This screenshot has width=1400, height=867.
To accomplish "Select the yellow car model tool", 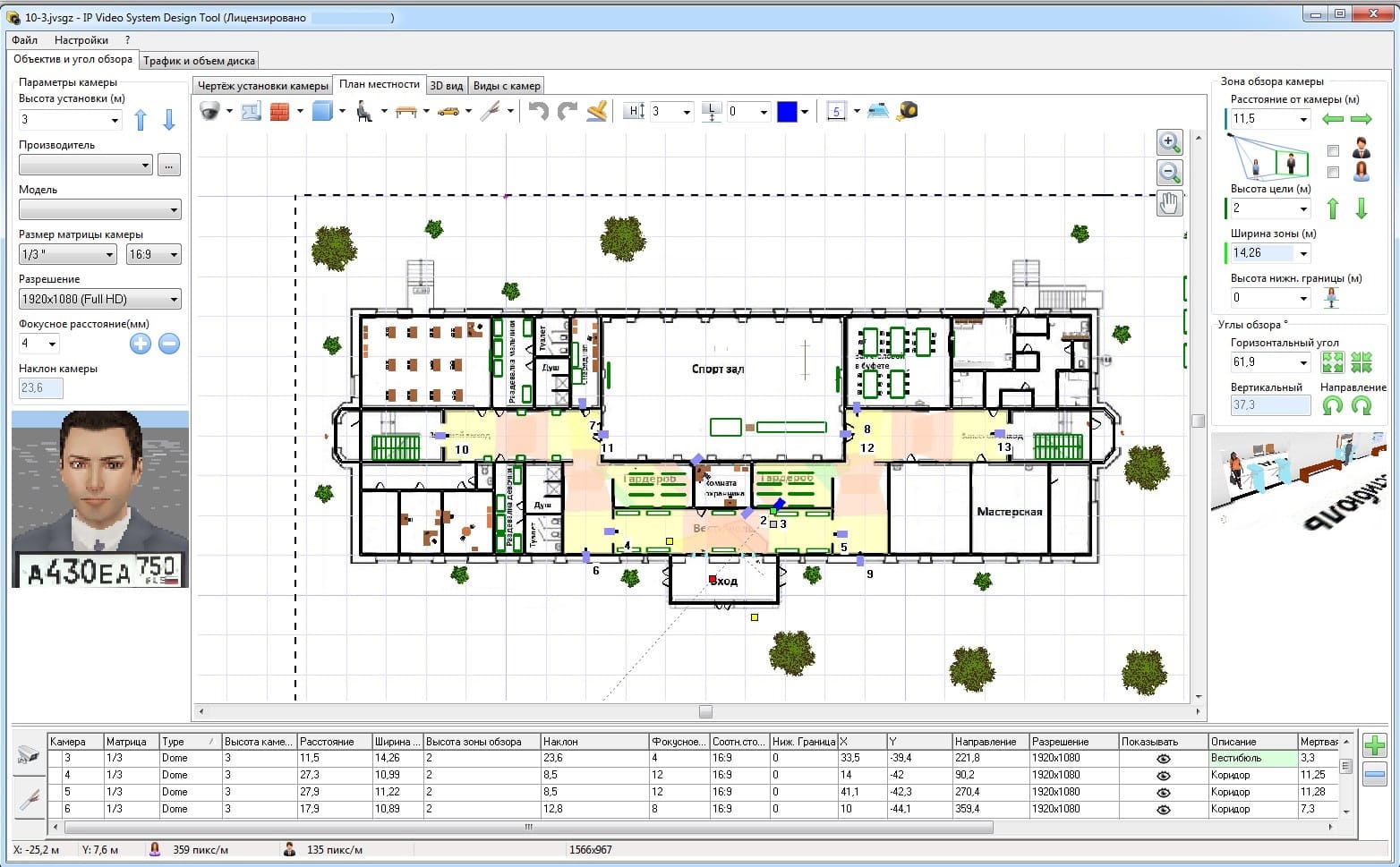I will [448, 111].
